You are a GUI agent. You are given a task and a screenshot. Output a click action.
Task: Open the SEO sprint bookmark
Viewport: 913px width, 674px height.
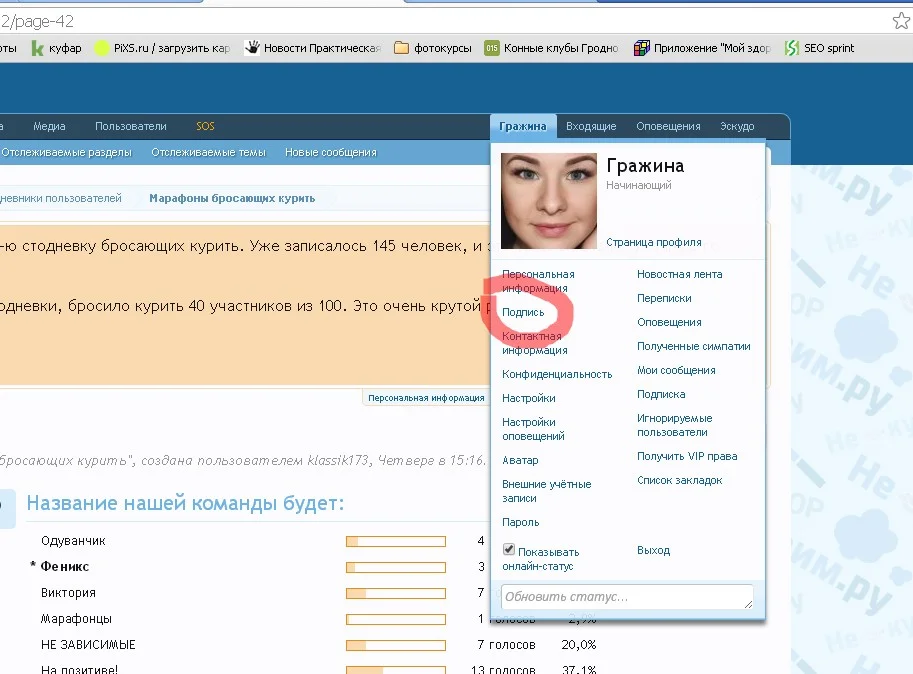point(819,48)
